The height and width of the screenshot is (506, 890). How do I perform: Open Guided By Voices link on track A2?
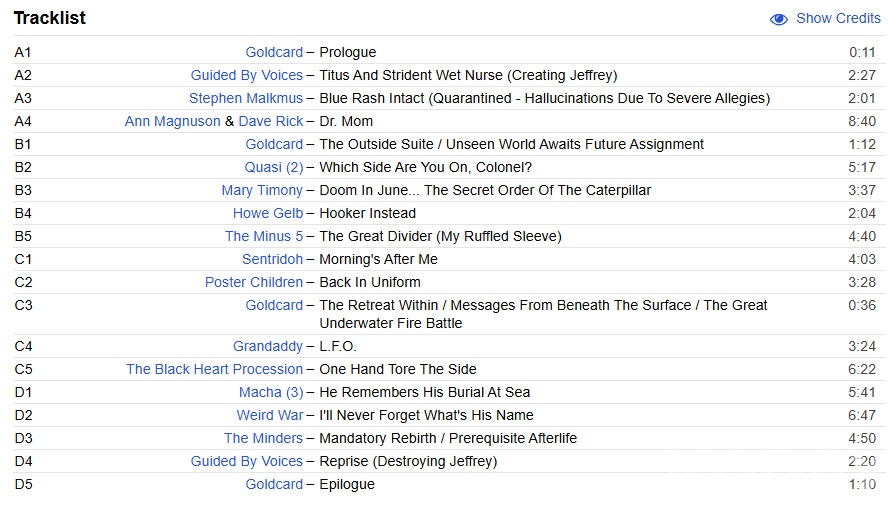[246, 75]
